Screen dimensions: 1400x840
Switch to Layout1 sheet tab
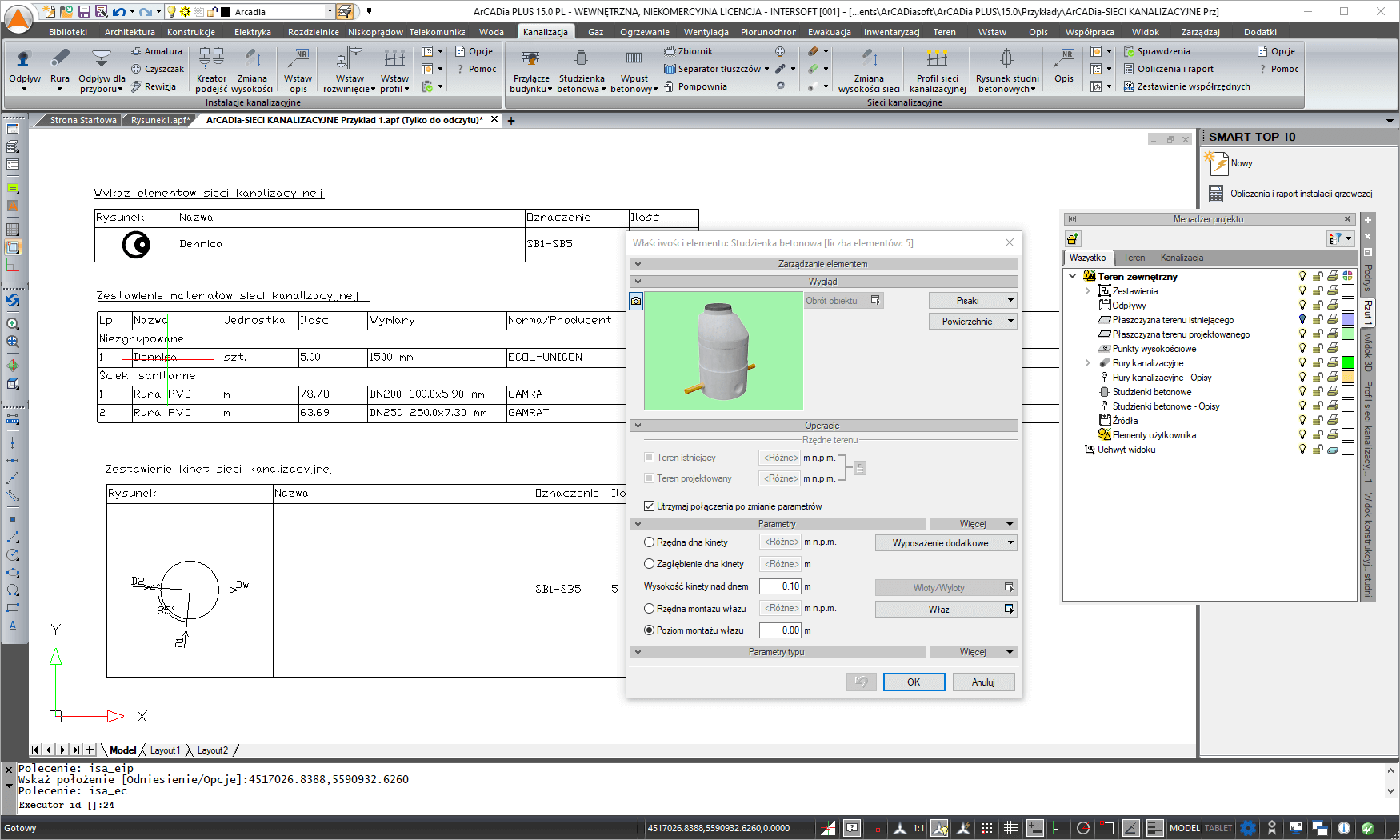(x=165, y=750)
